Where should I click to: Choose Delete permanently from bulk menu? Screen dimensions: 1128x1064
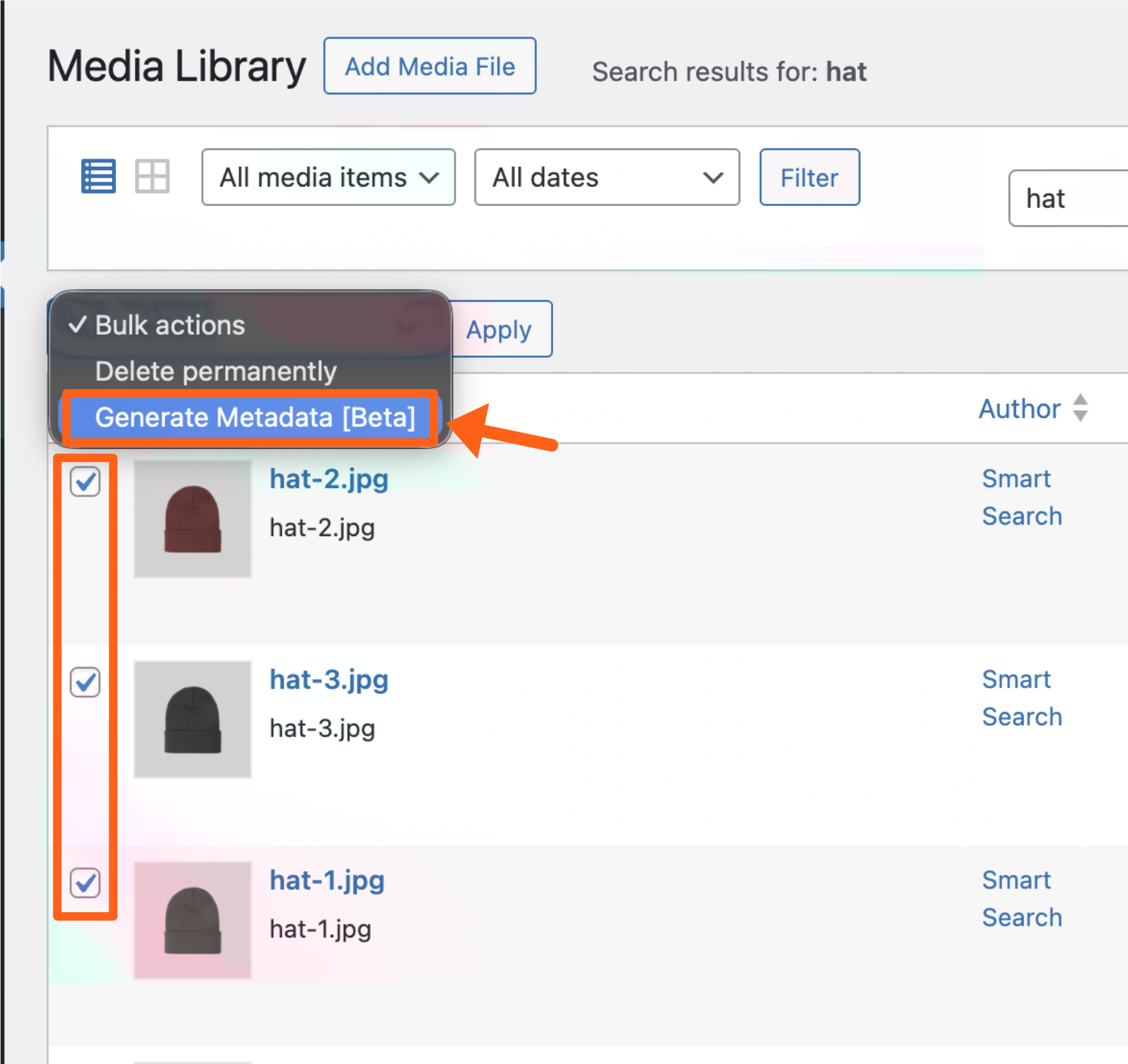(216, 371)
